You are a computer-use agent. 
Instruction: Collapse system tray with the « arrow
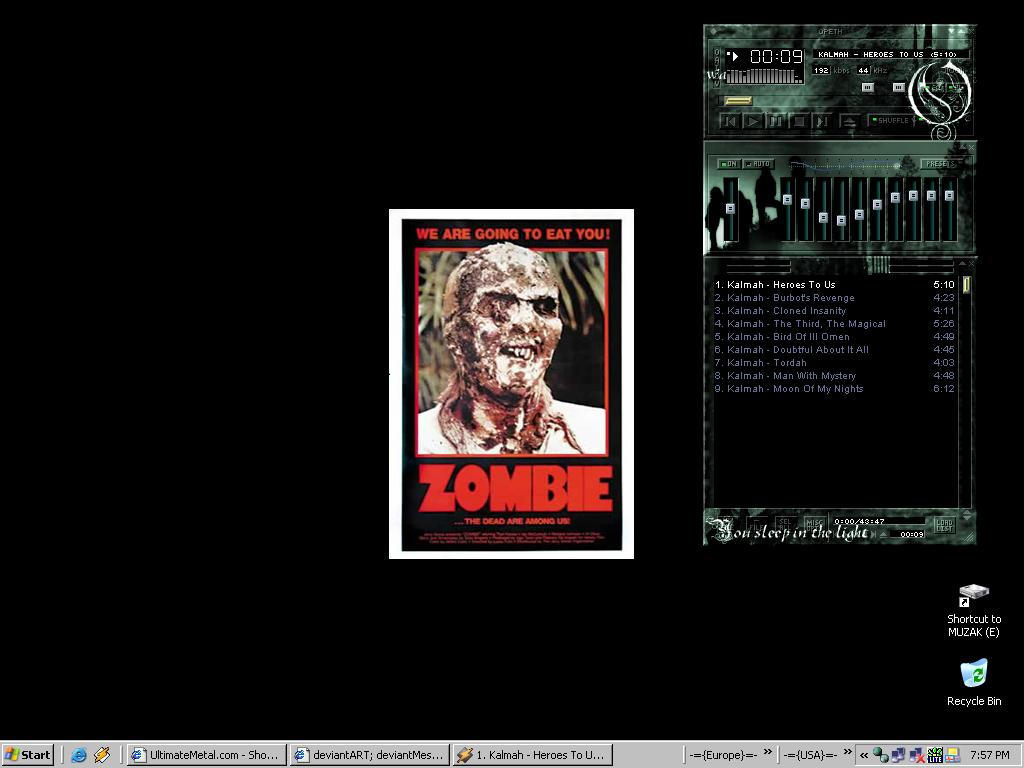(864, 756)
